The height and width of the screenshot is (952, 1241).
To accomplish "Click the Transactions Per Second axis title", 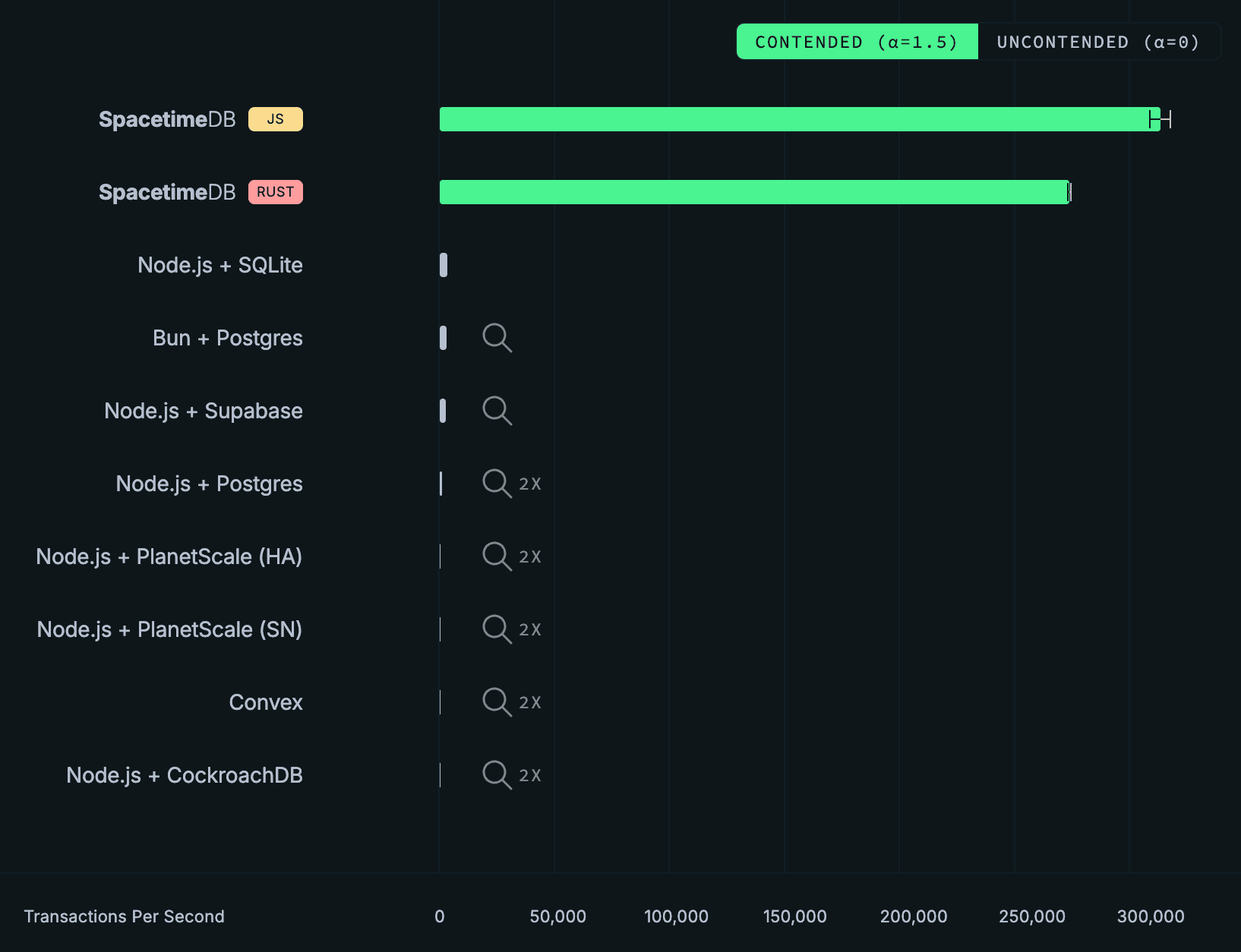I will 125,916.
